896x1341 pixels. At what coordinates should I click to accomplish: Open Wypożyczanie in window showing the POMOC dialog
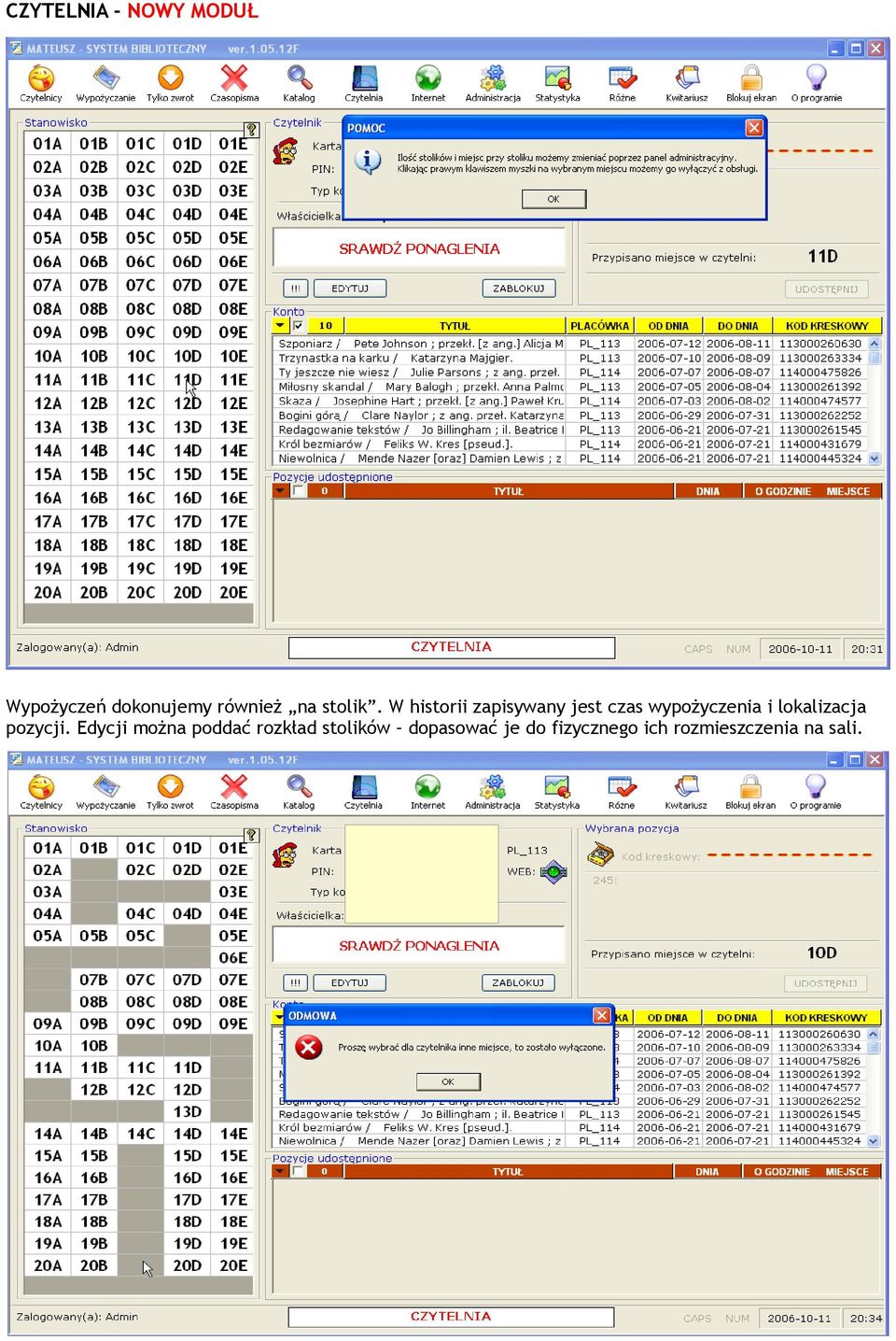105,83
